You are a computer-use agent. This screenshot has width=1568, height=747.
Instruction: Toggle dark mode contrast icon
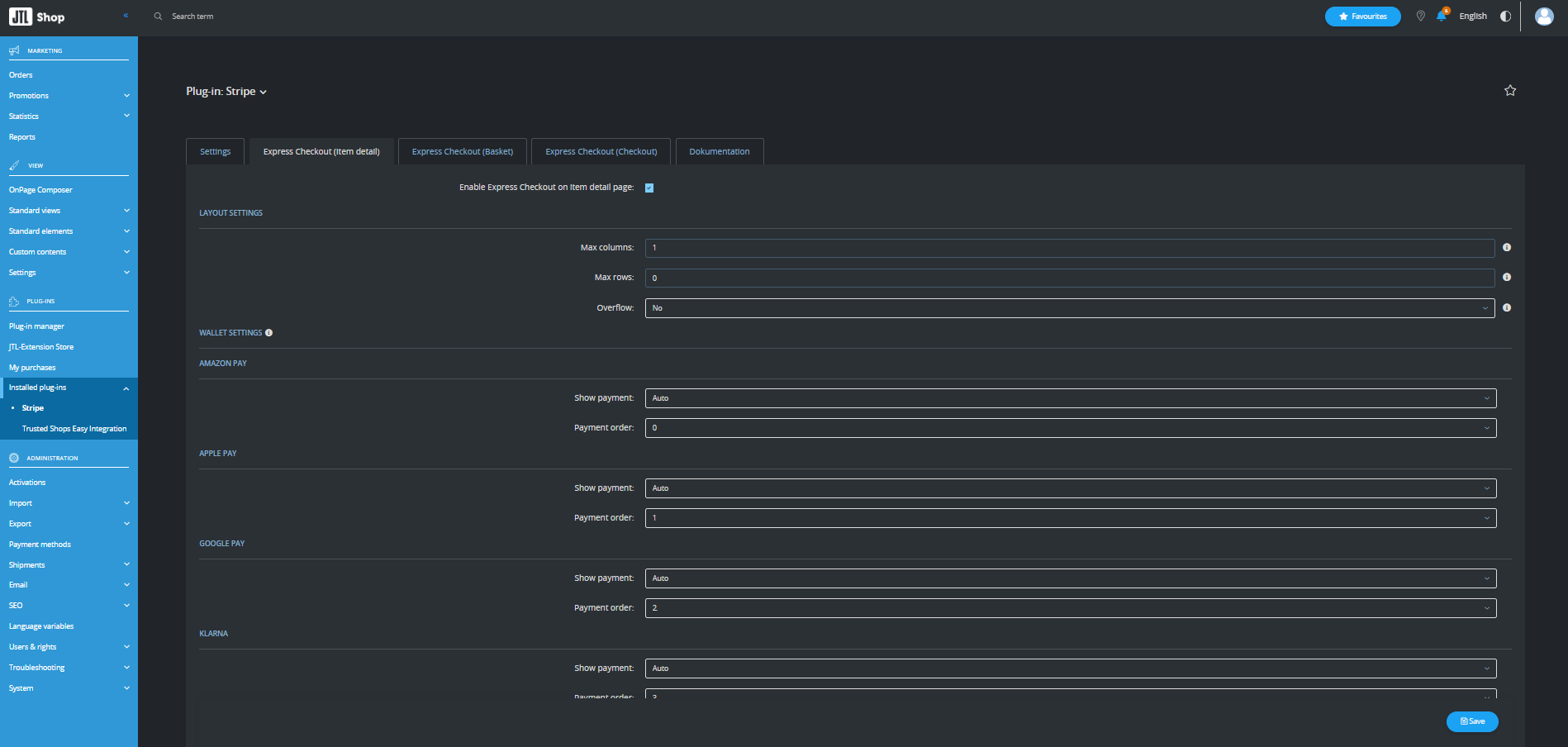[x=1505, y=17]
